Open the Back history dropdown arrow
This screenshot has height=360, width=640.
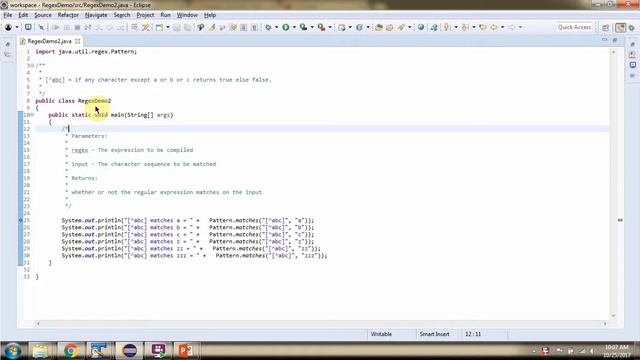click(502, 27)
